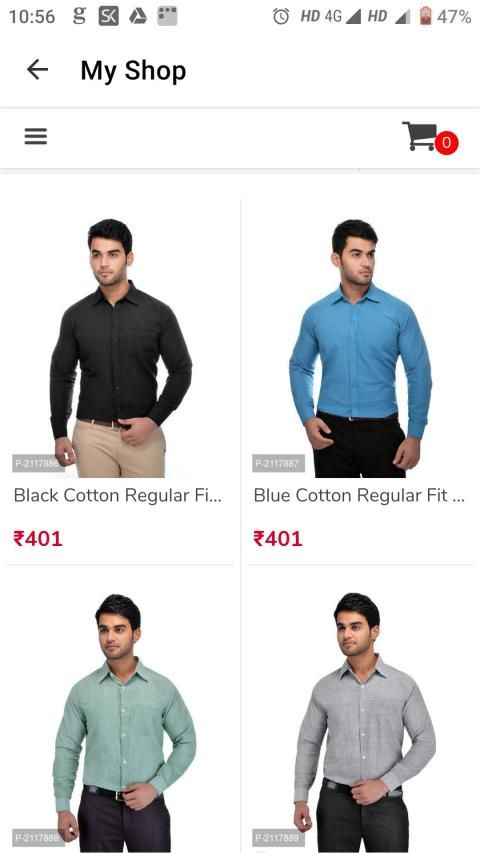
Task: Tap the My Shop header title
Action: pyautogui.click(x=133, y=71)
